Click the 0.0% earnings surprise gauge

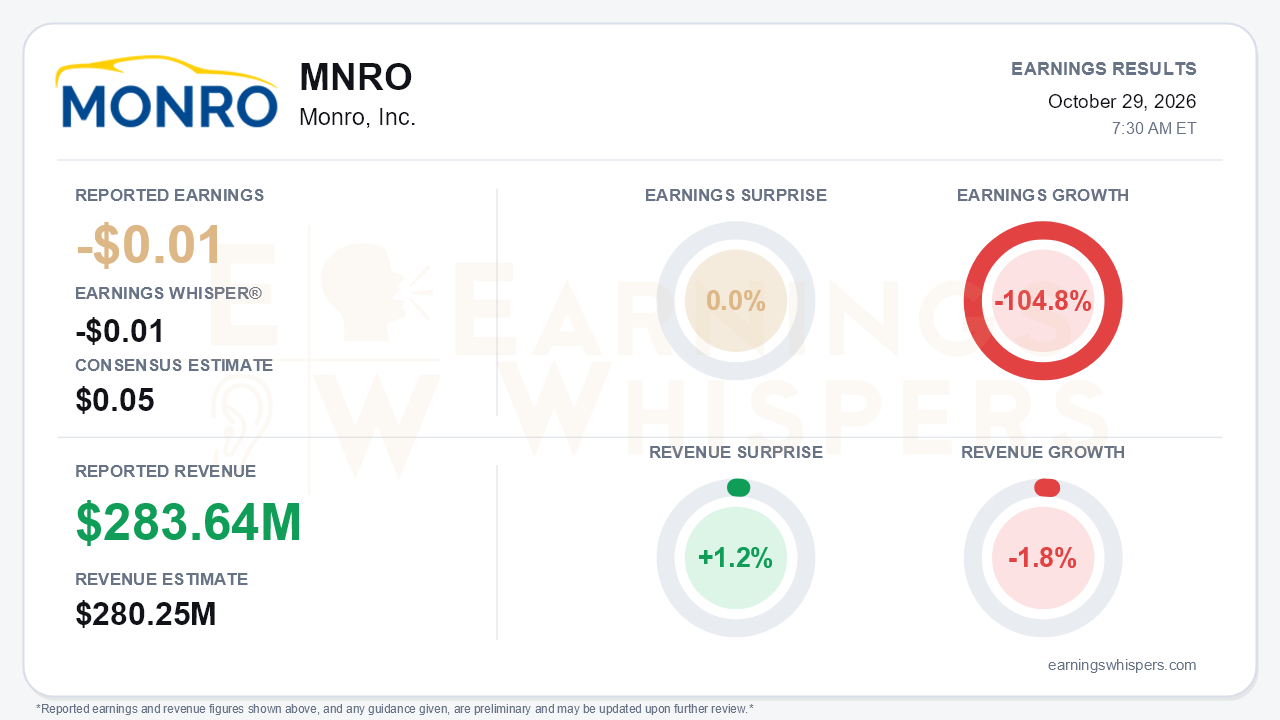point(736,301)
